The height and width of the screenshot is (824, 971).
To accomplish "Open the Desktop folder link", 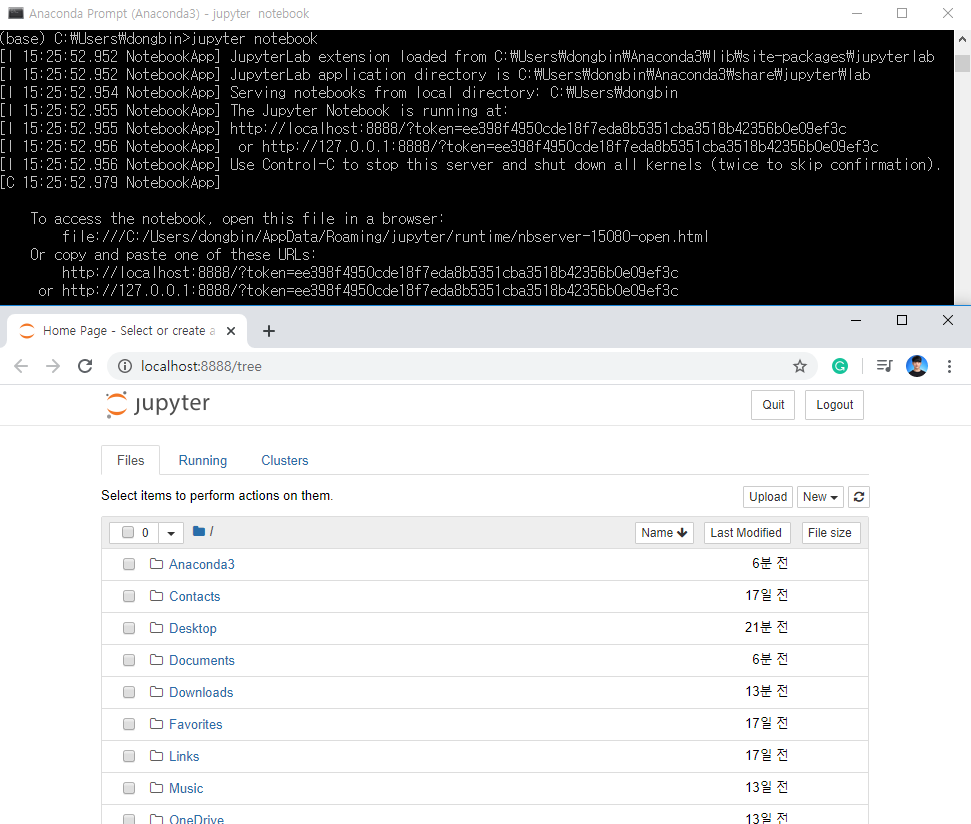I will 193,628.
